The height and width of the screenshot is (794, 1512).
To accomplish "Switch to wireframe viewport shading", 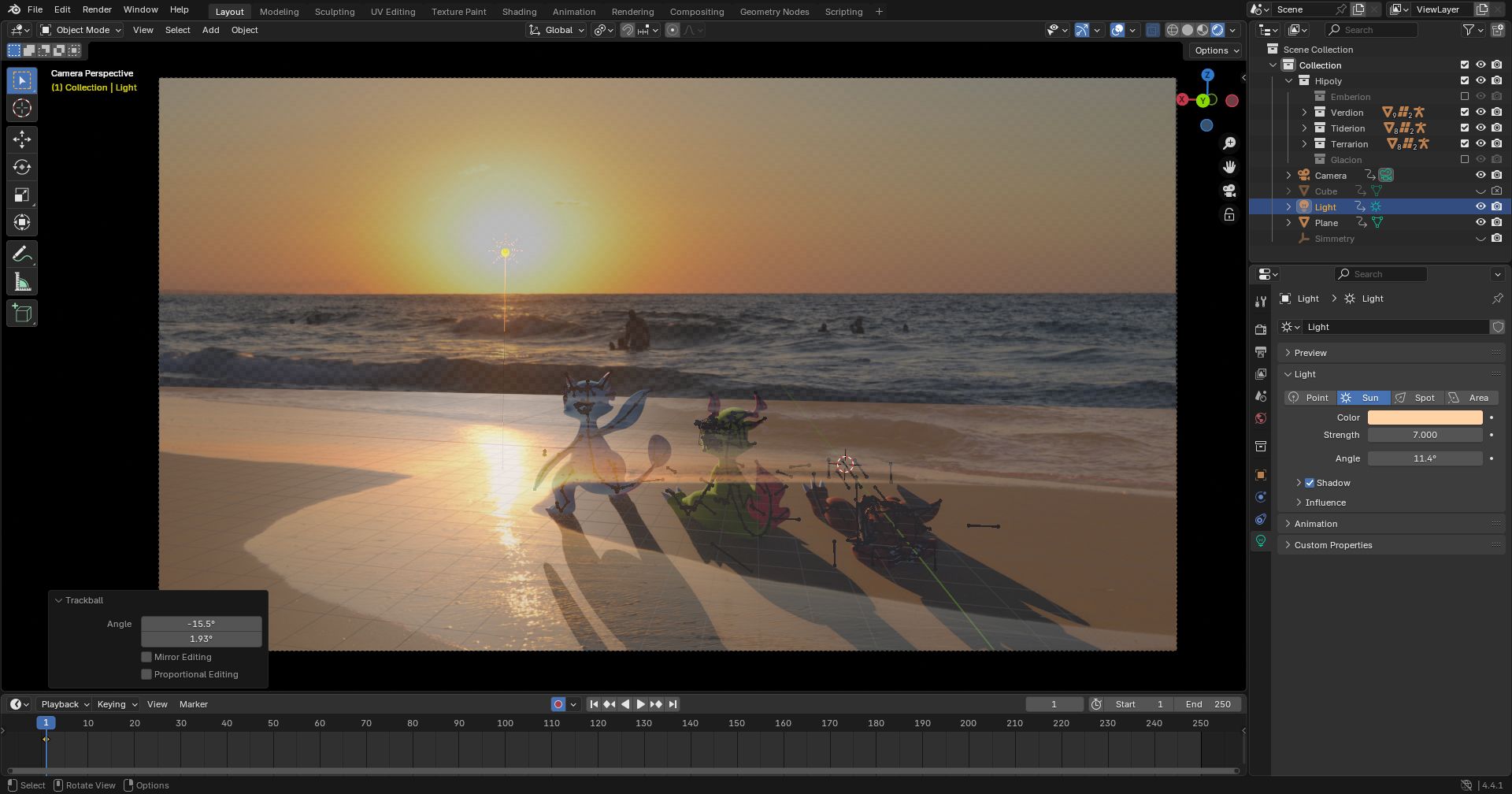I will (1173, 30).
